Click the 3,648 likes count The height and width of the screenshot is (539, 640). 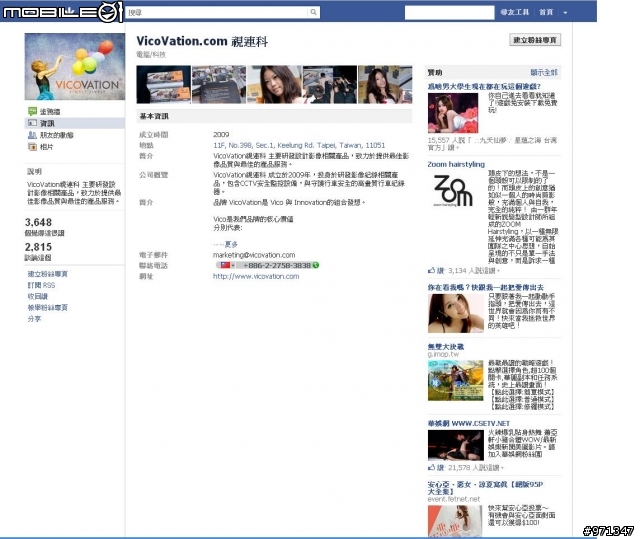pos(38,222)
